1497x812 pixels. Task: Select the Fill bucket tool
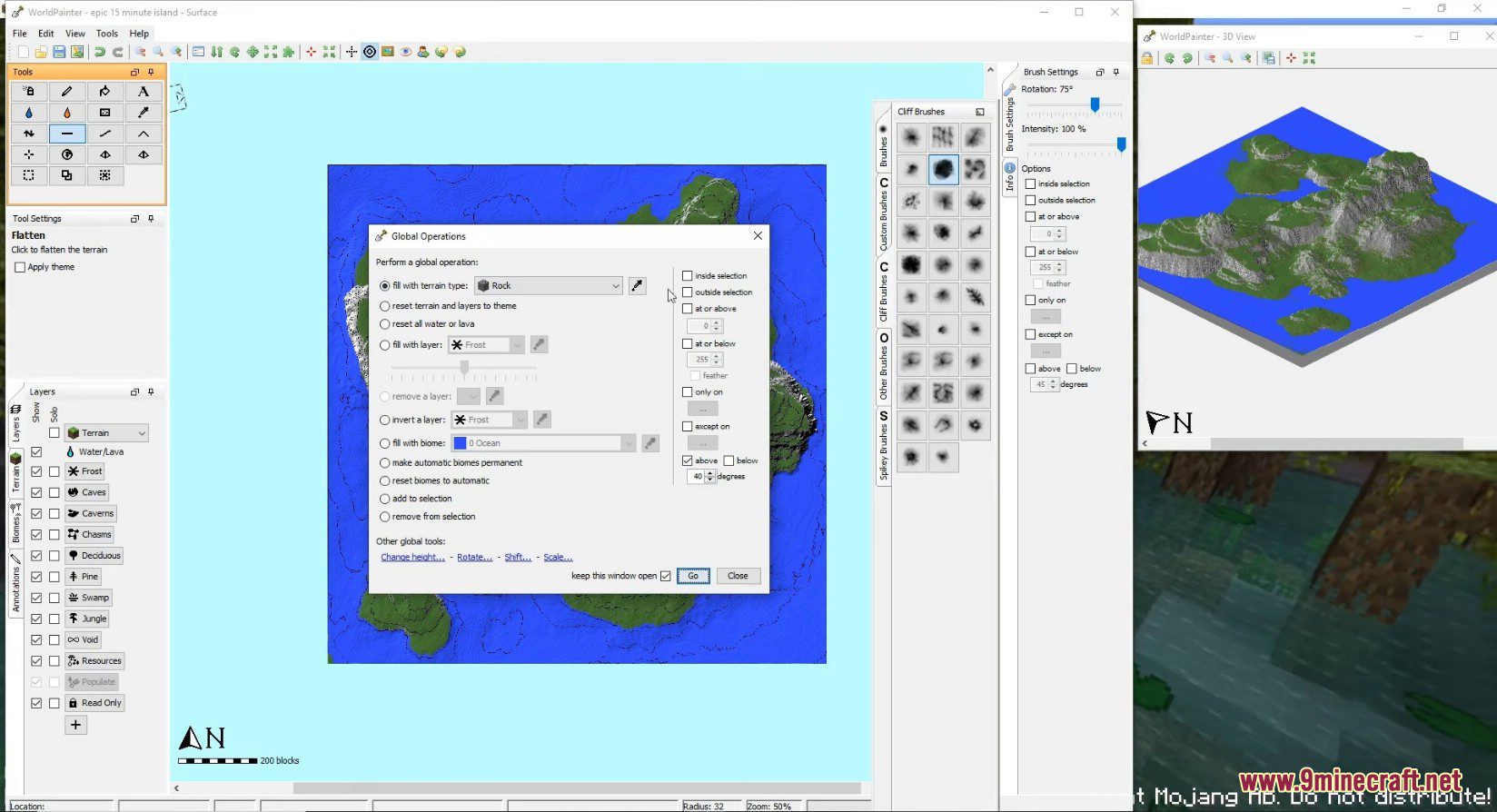[105, 91]
